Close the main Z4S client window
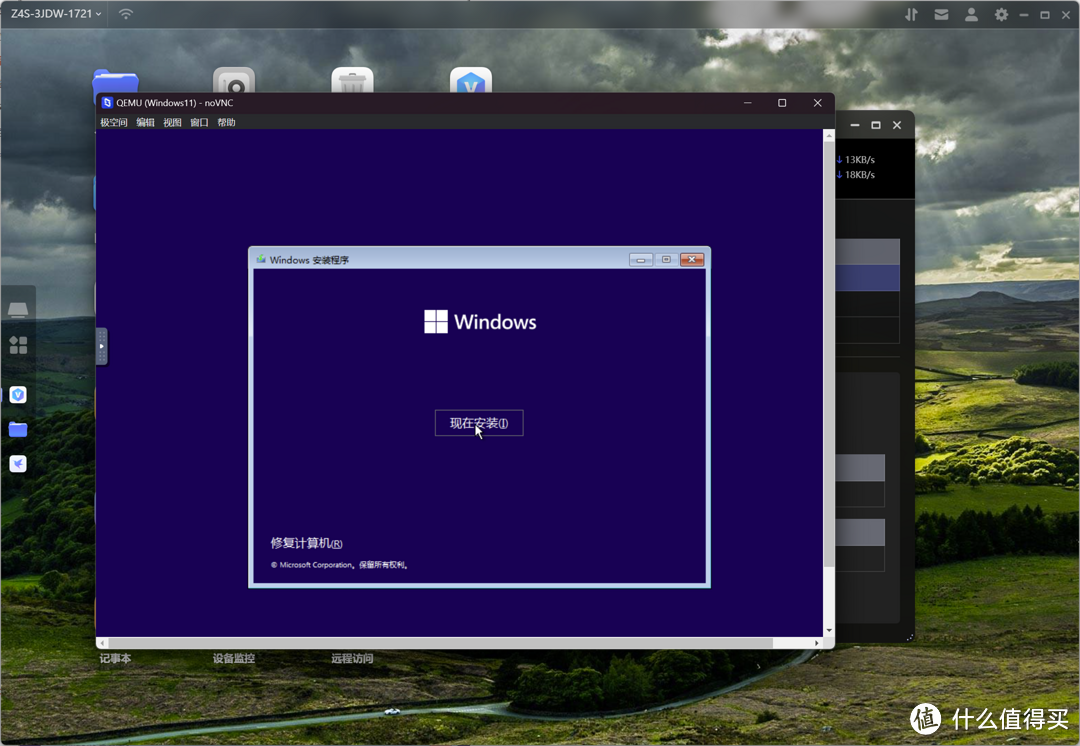 tap(1066, 14)
